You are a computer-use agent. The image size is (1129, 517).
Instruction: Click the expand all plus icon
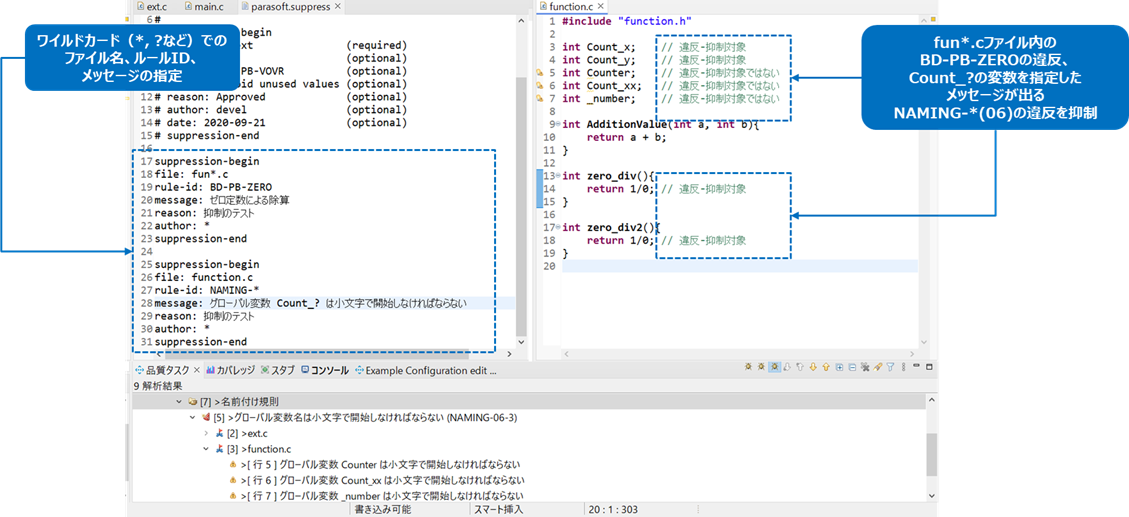[838, 369]
